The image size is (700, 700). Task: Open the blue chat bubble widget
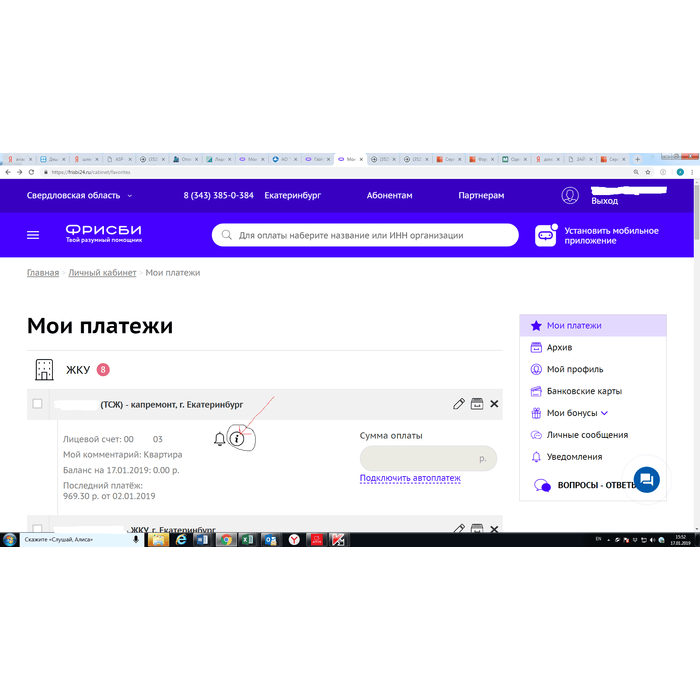pyautogui.click(x=645, y=480)
